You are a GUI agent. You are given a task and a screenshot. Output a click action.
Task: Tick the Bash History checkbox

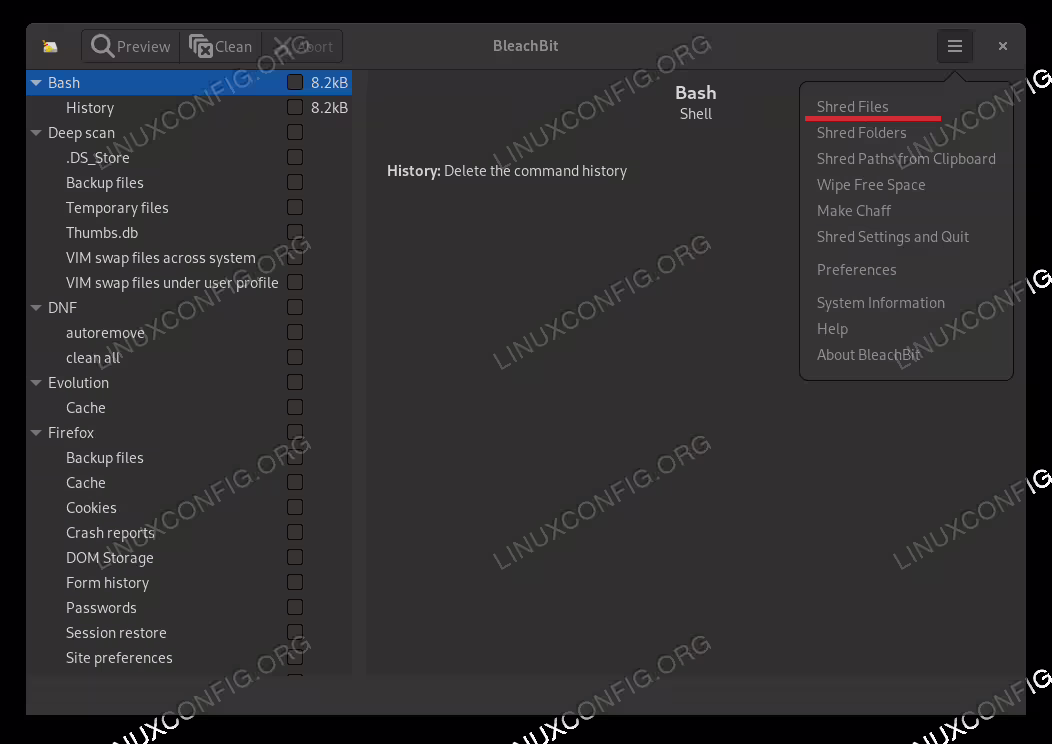295,107
